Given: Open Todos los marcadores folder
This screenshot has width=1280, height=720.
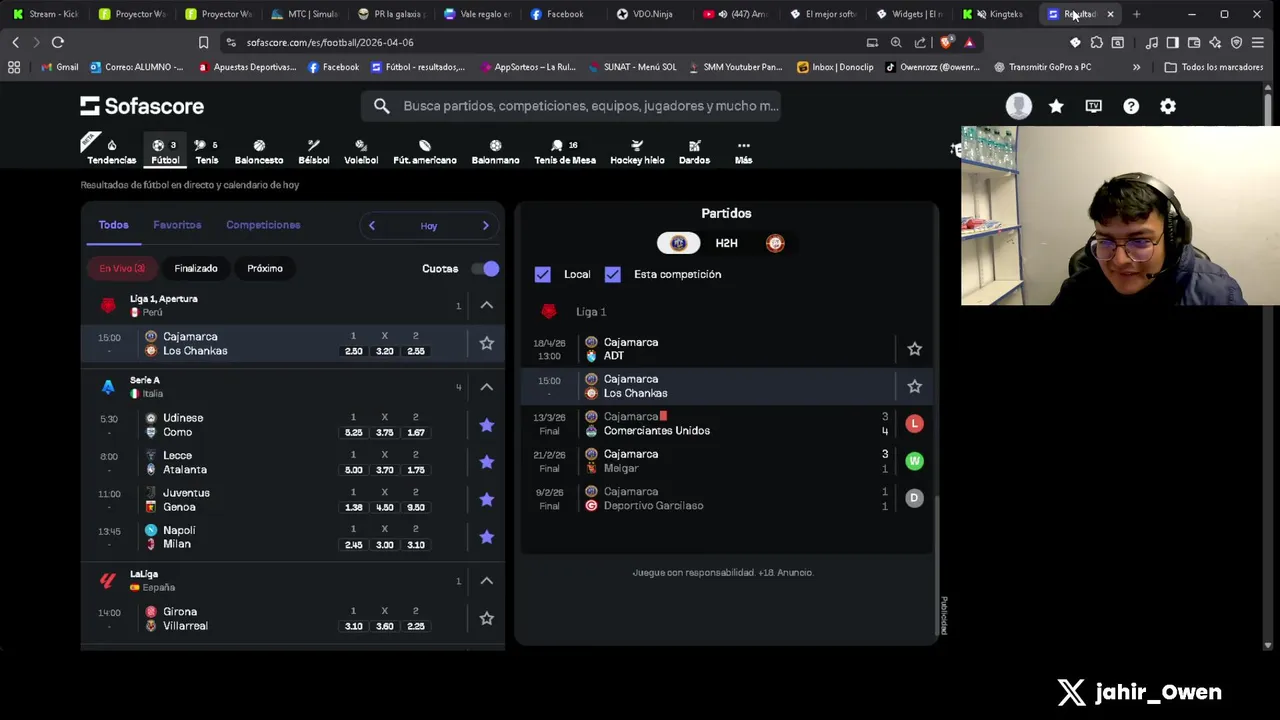Looking at the screenshot, I should (1212, 67).
